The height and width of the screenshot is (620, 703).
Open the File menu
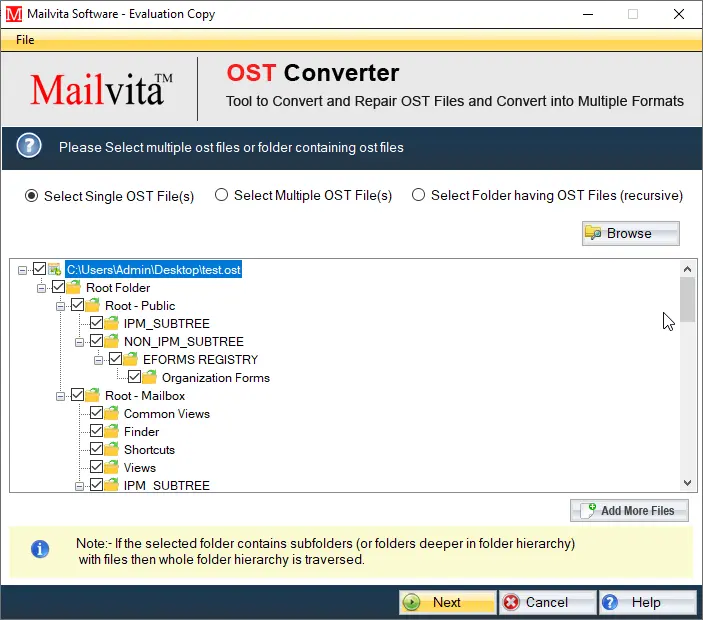25,40
